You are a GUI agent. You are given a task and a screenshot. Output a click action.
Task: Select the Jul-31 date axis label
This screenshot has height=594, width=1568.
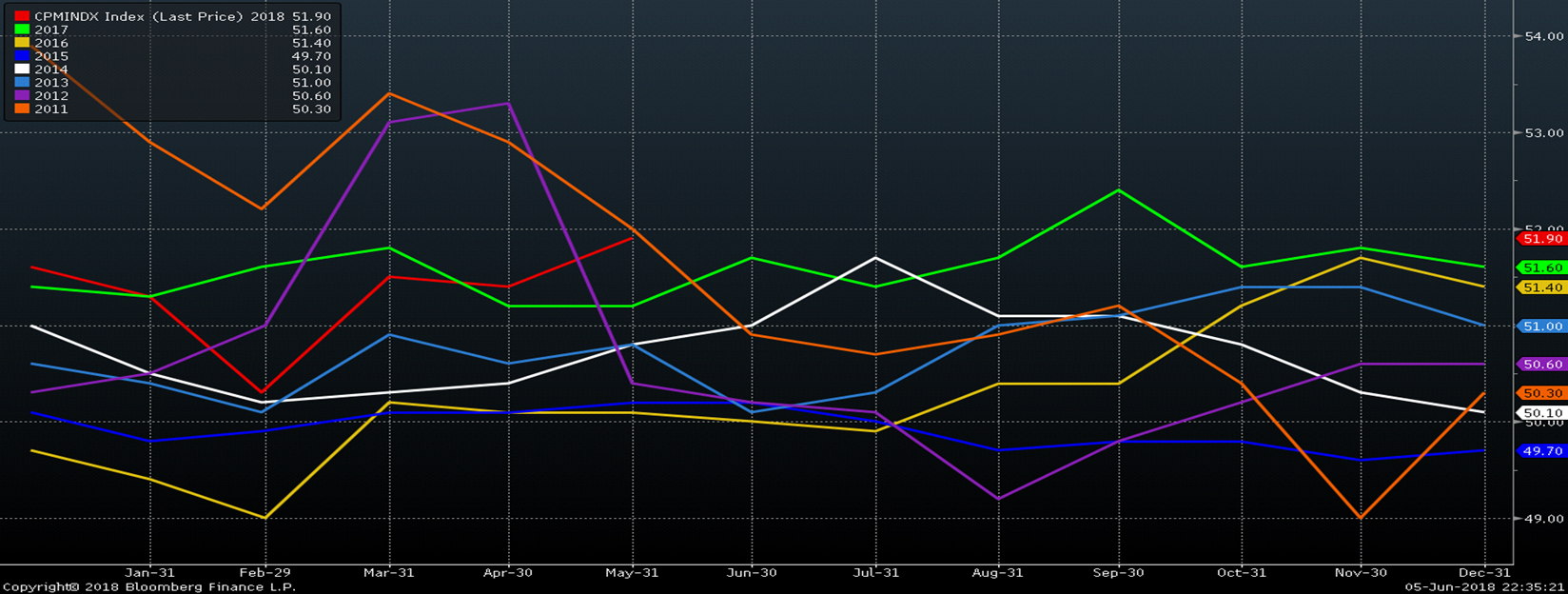[x=875, y=572]
